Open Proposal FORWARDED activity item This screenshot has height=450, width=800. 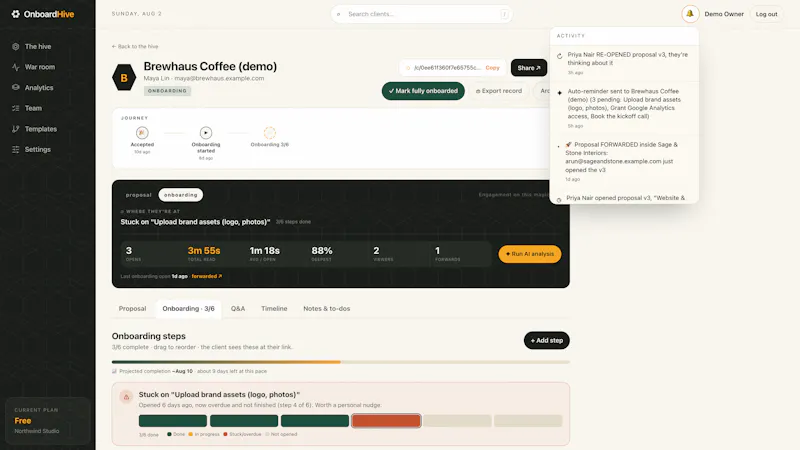coord(624,161)
